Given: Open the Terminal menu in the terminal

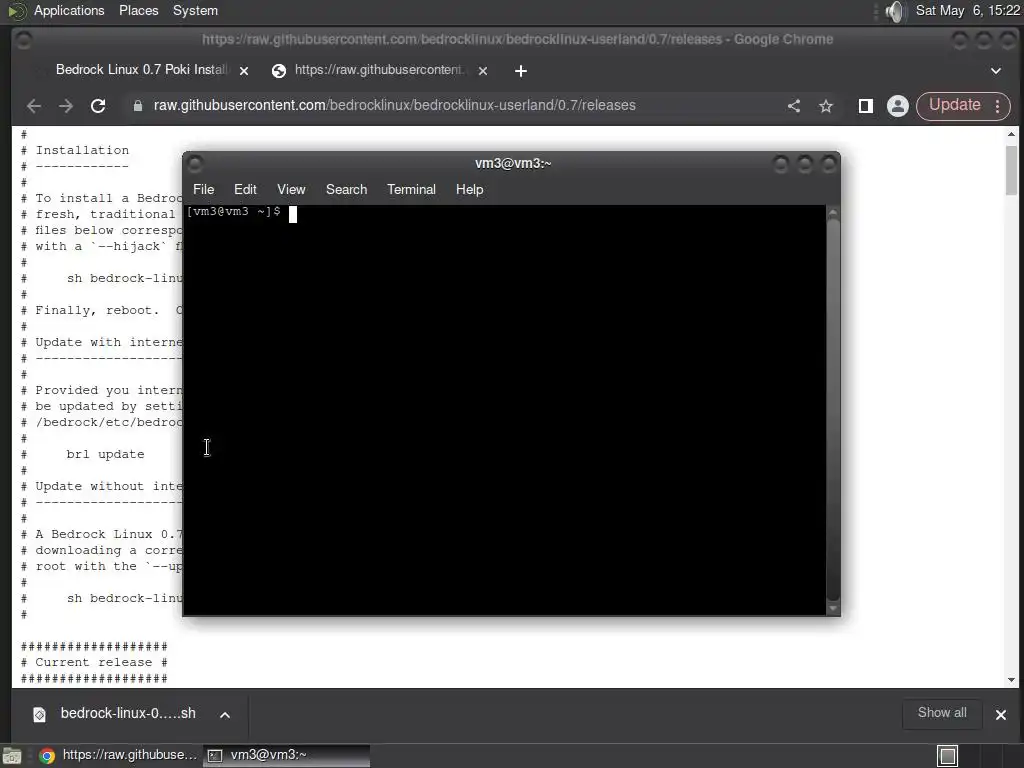Looking at the screenshot, I should (x=411, y=189).
